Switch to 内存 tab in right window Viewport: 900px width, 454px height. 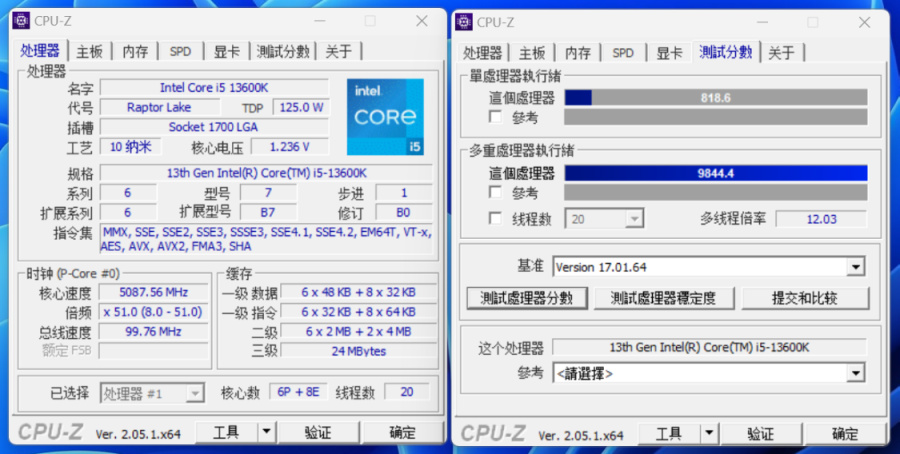tap(577, 53)
